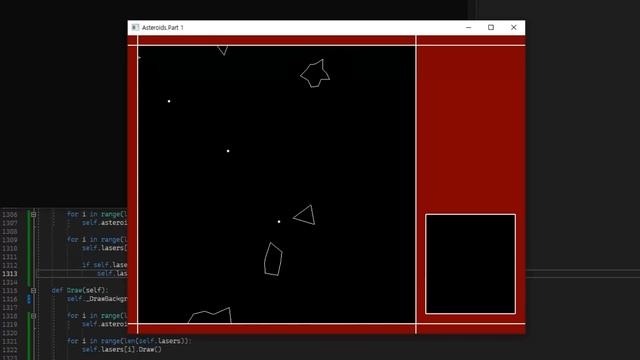Click the black minimap box in red panel
The height and width of the screenshot is (360, 640).
point(470,264)
